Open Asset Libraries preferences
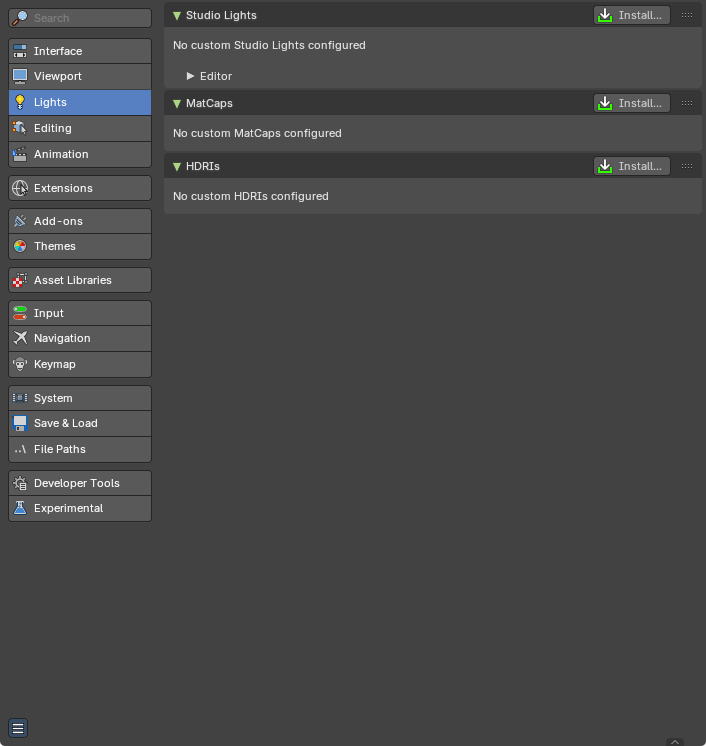706x746 pixels. click(80, 280)
